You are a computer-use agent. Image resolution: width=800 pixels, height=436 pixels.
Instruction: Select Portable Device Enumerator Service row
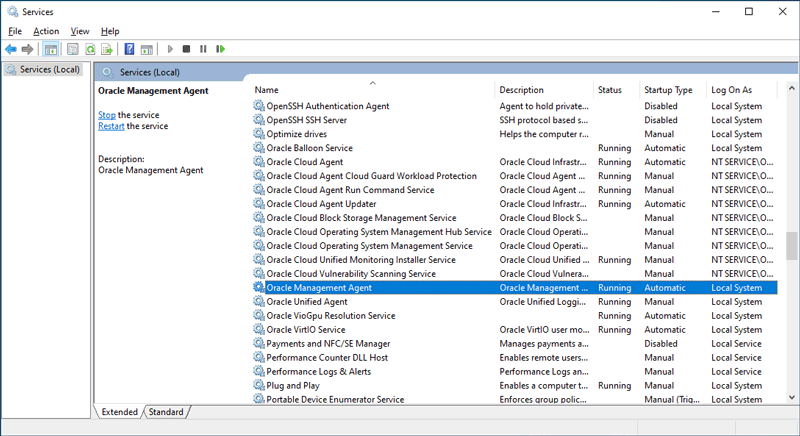point(515,399)
